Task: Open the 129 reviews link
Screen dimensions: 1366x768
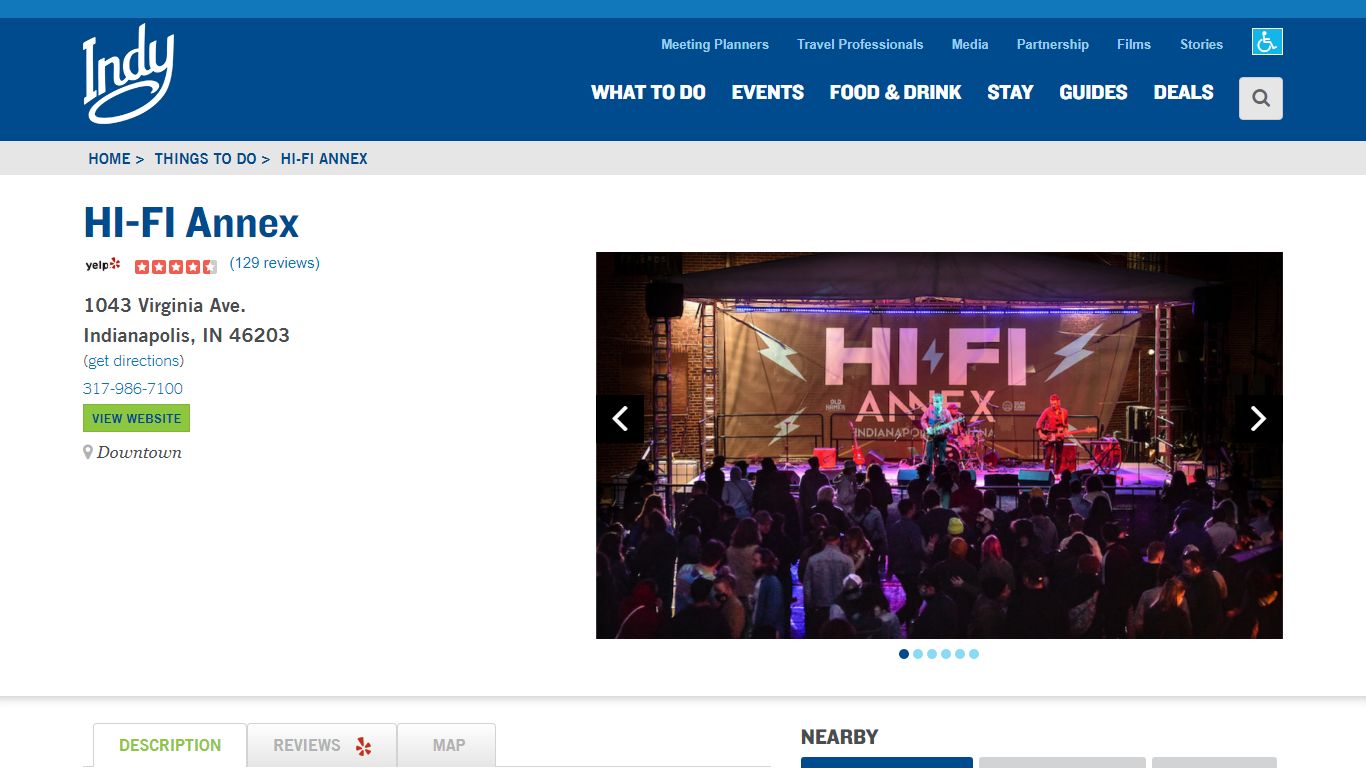Action: [x=275, y=263]
